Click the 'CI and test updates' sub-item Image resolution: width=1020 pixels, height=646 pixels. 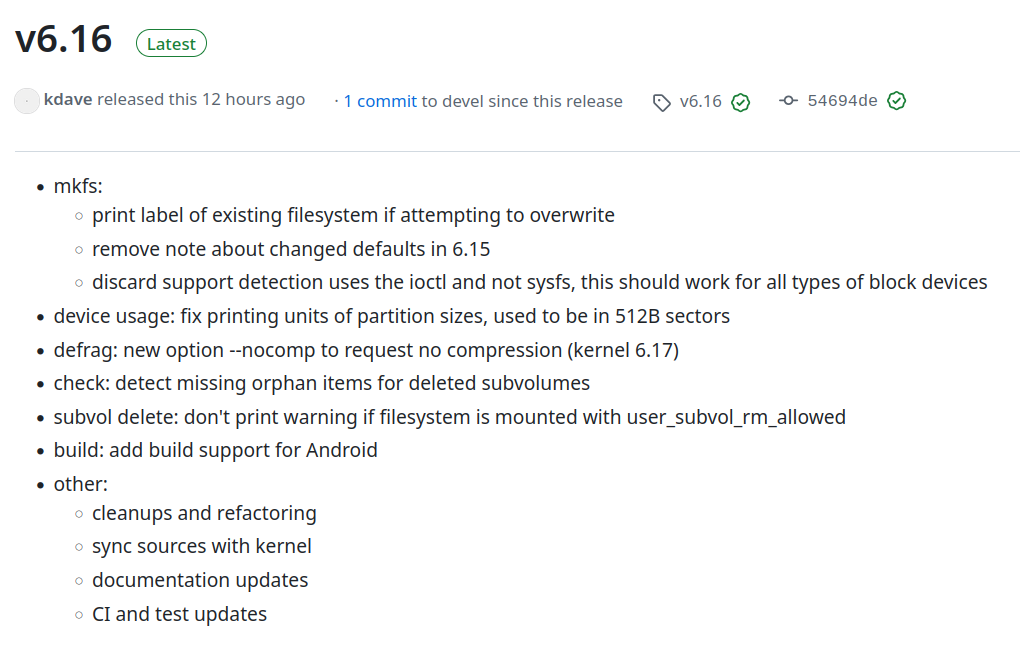(180, 614)
